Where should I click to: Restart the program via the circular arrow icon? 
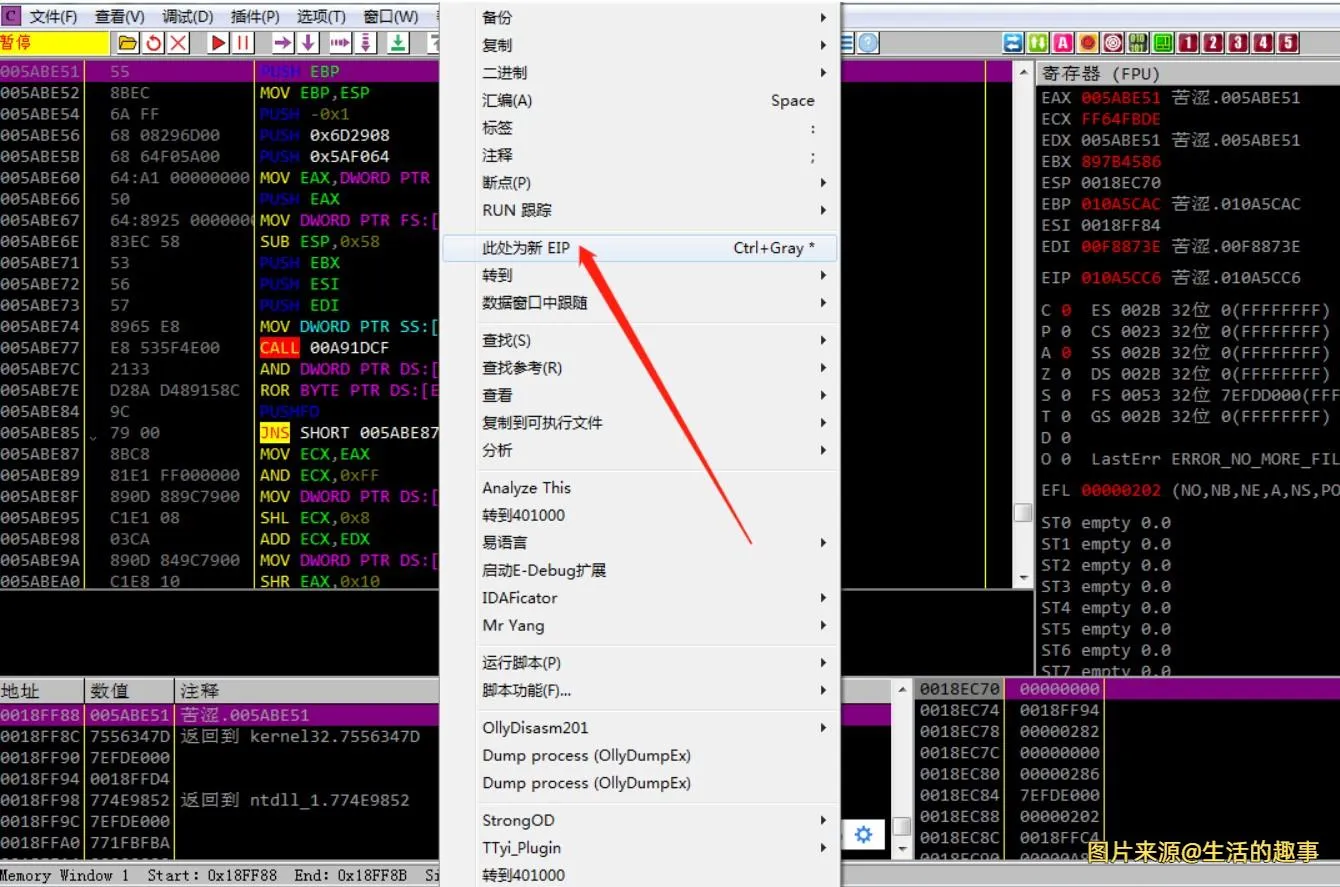point(154,42)
